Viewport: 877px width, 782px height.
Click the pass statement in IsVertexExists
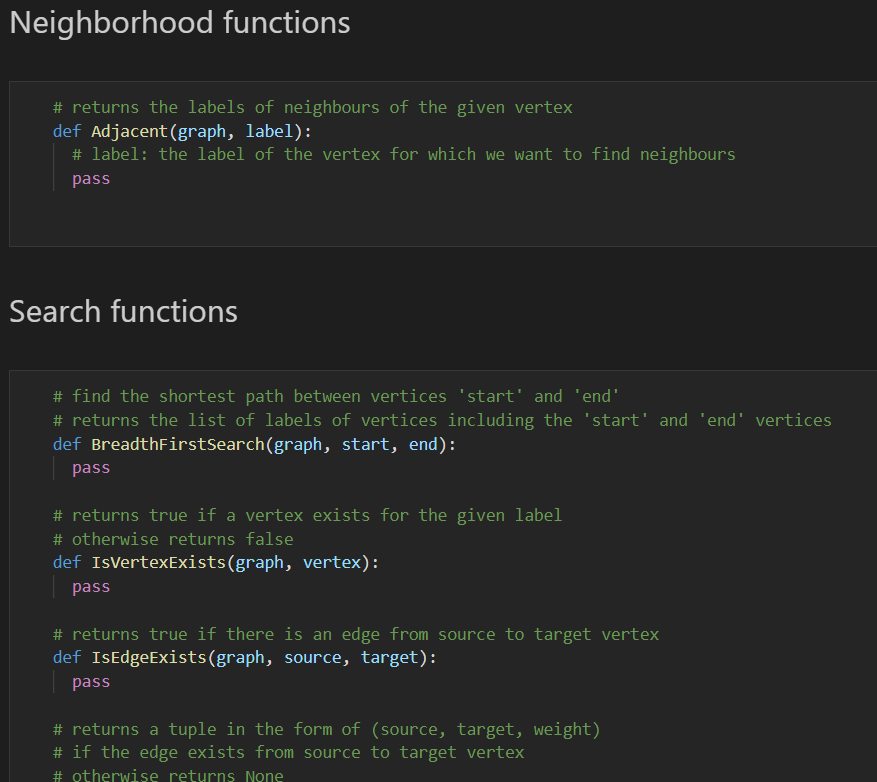pyautogui.click(x=90, y=586)
